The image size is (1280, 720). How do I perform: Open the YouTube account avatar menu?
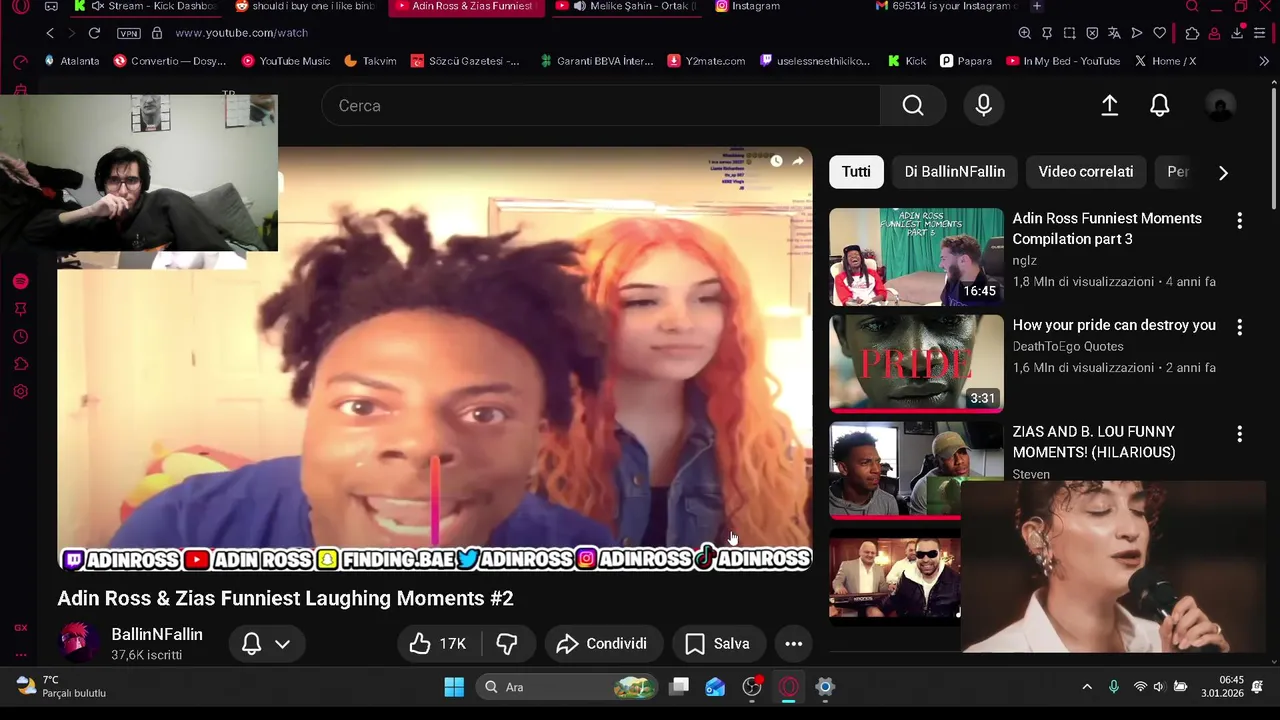1220,105
